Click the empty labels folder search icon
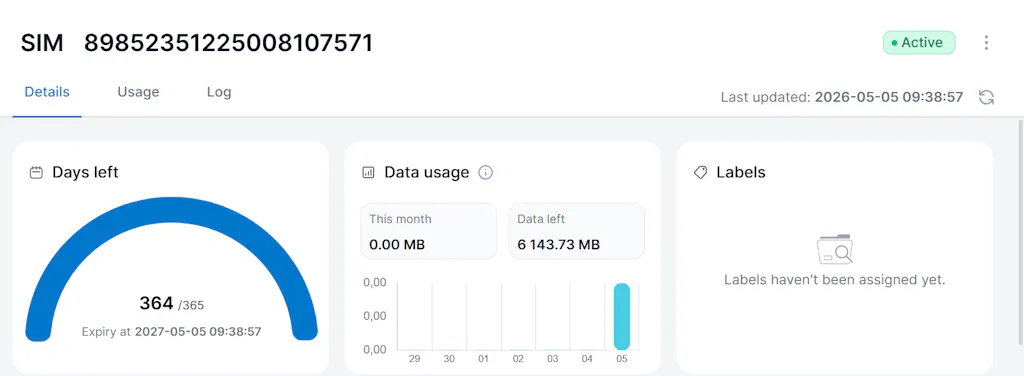 coord(835,249)
